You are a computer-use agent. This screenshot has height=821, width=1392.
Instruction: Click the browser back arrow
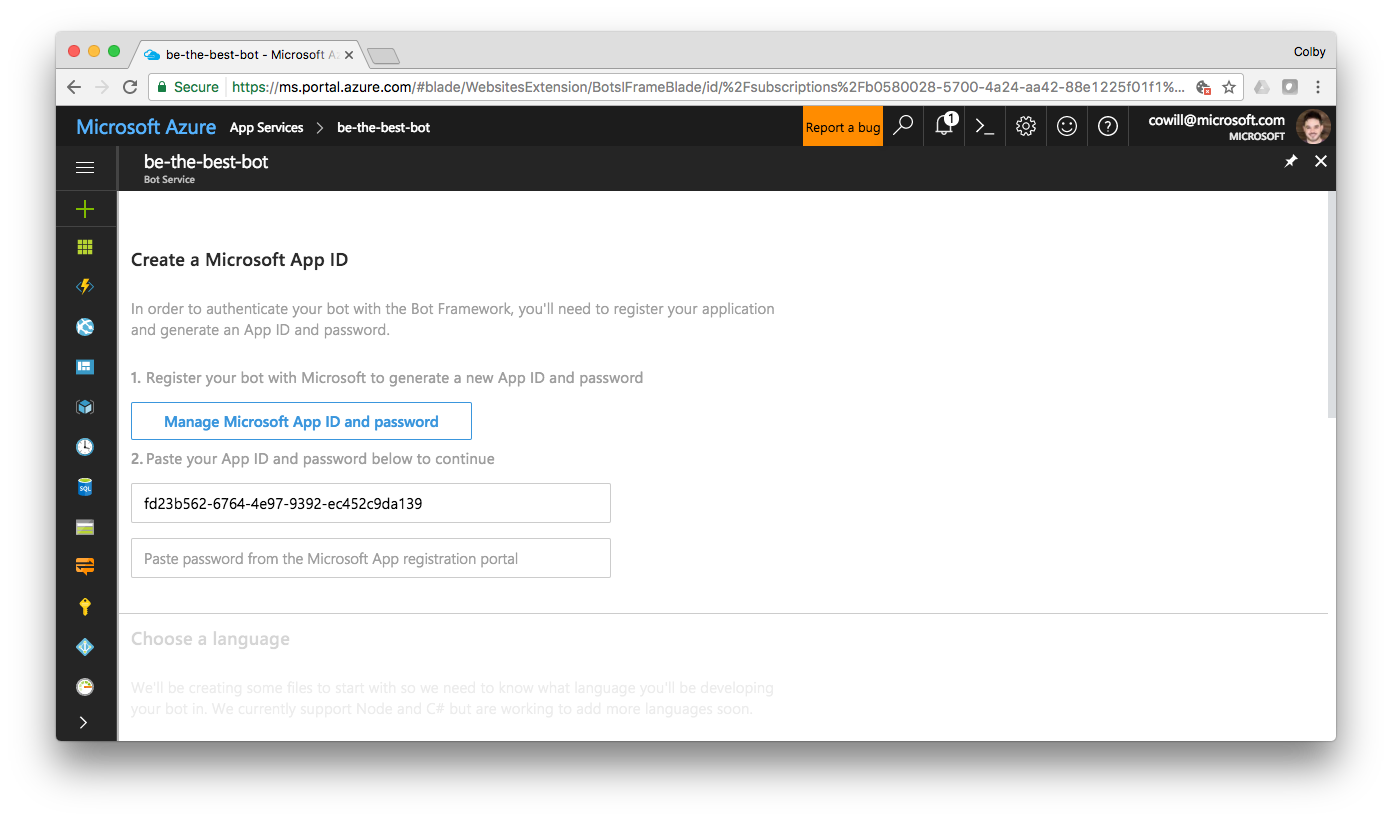tap(74, 87)
